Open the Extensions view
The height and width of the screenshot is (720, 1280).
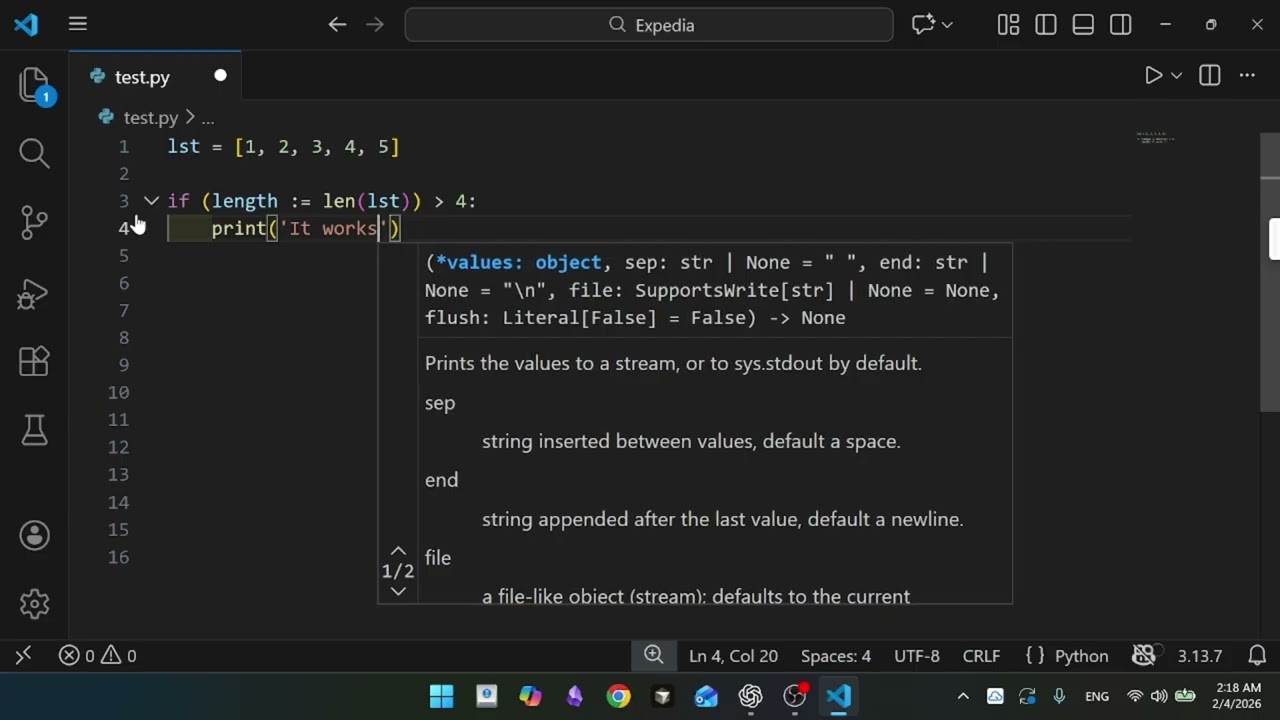pos(34,361)
